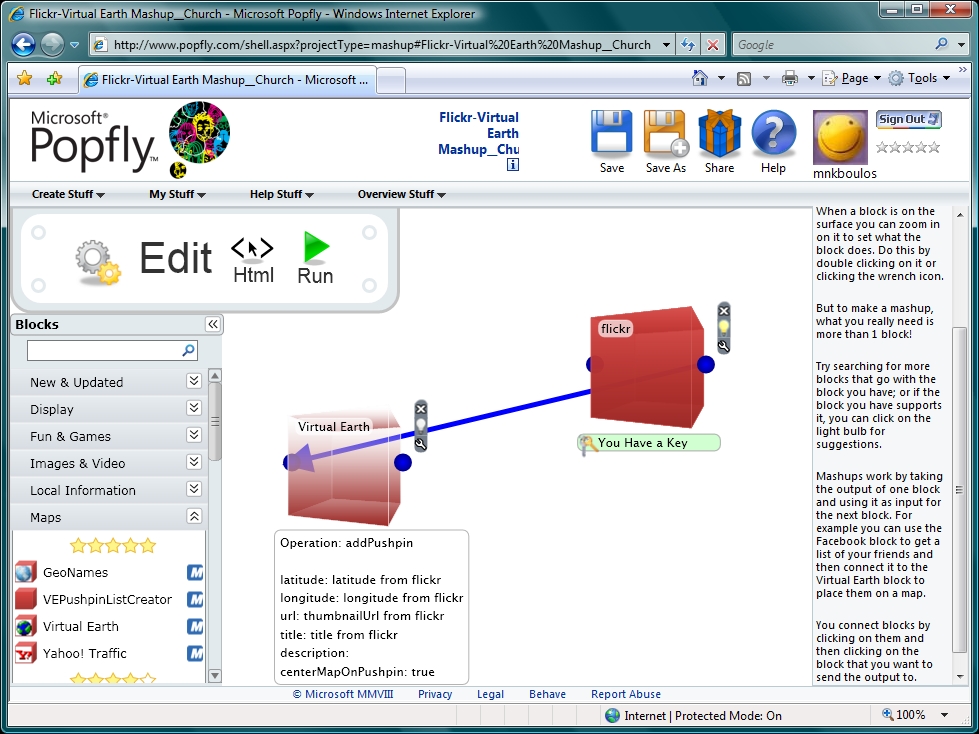Click the Favorites star icon

tap(24, 79)
